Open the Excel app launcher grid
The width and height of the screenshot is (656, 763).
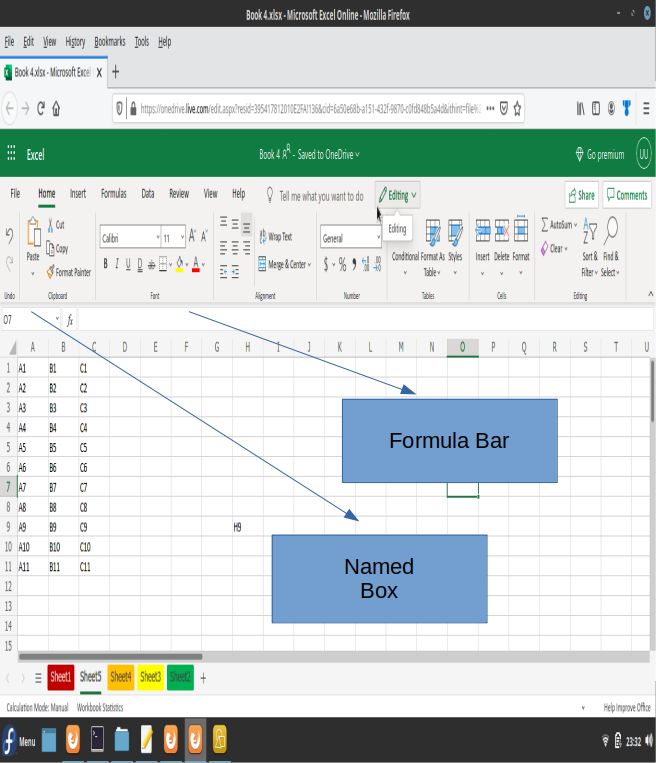[x=12, y=154]
